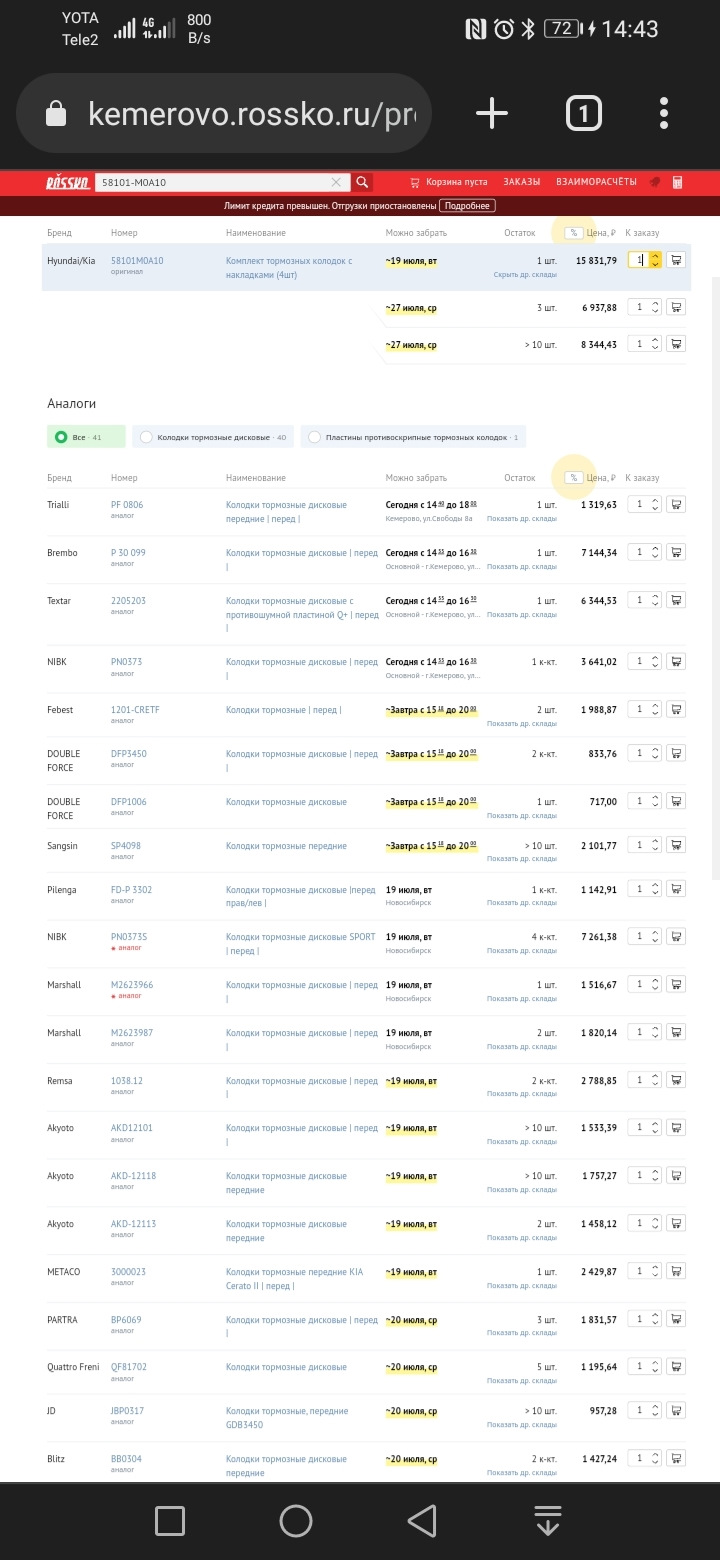Add Brembo P 30 099 to cart

tap(676, 552)
